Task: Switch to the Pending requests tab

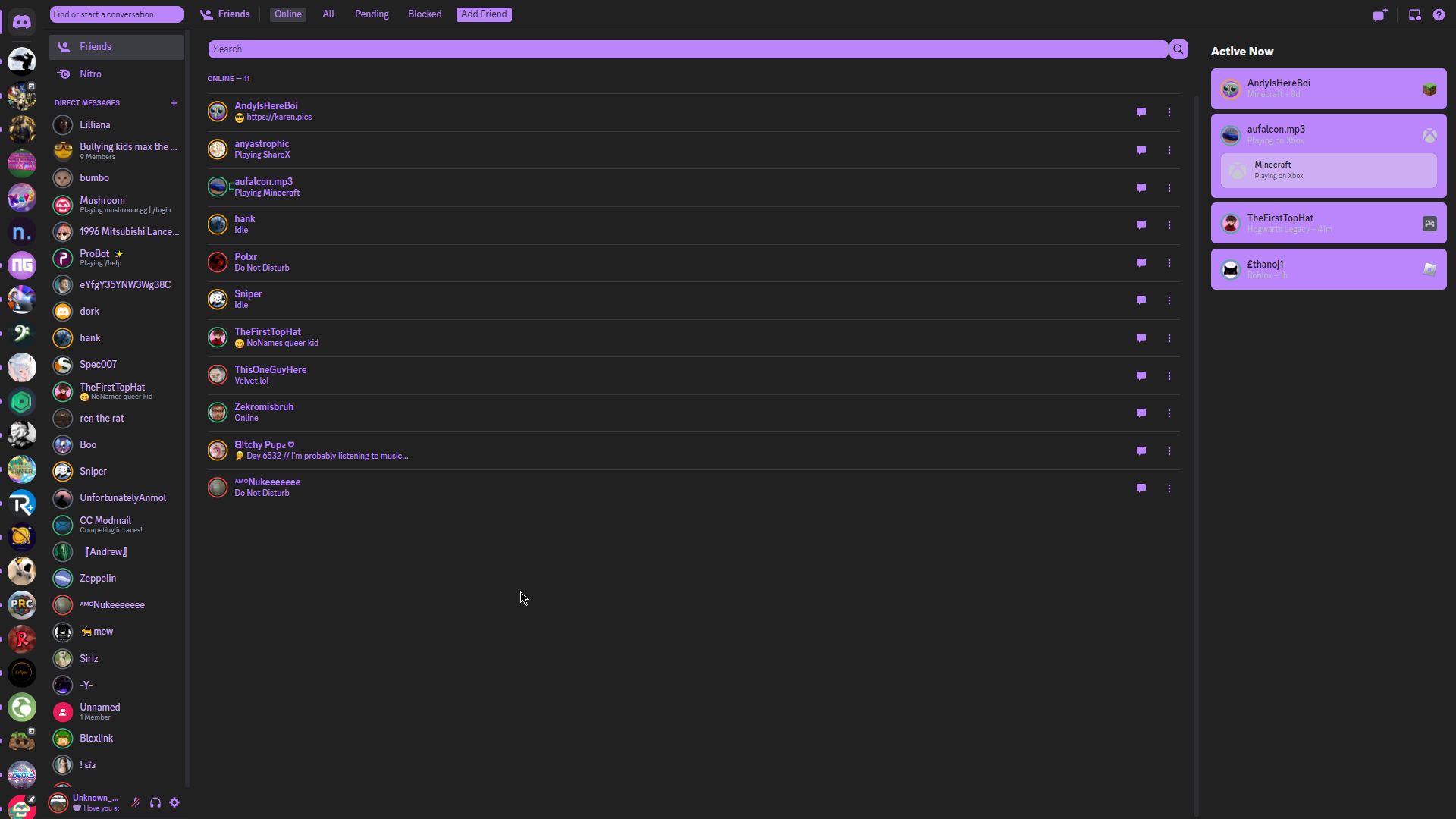Action: click(371, 13)
